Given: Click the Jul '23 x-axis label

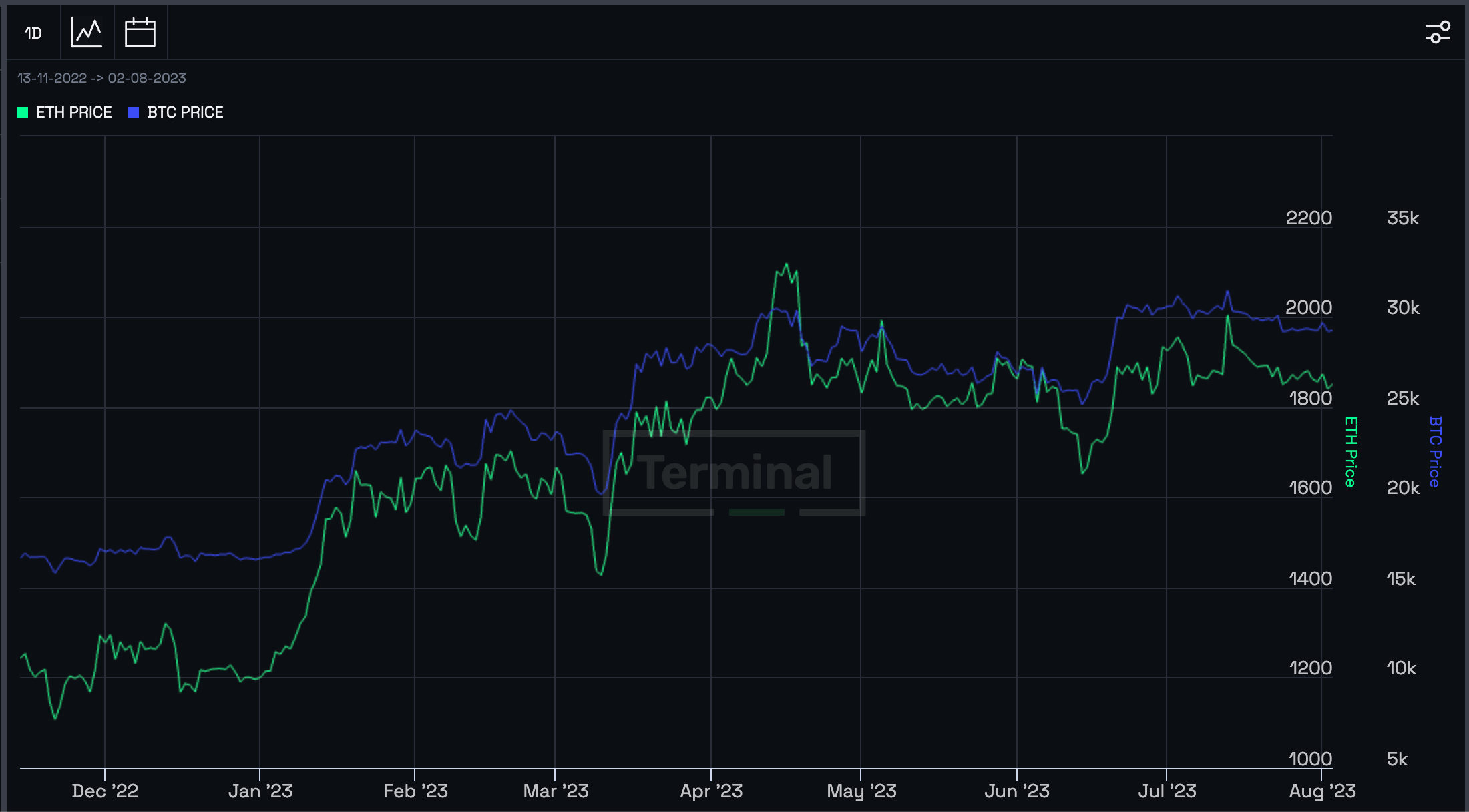Looking at the screenshot, I should click(x=1167, y=791).
